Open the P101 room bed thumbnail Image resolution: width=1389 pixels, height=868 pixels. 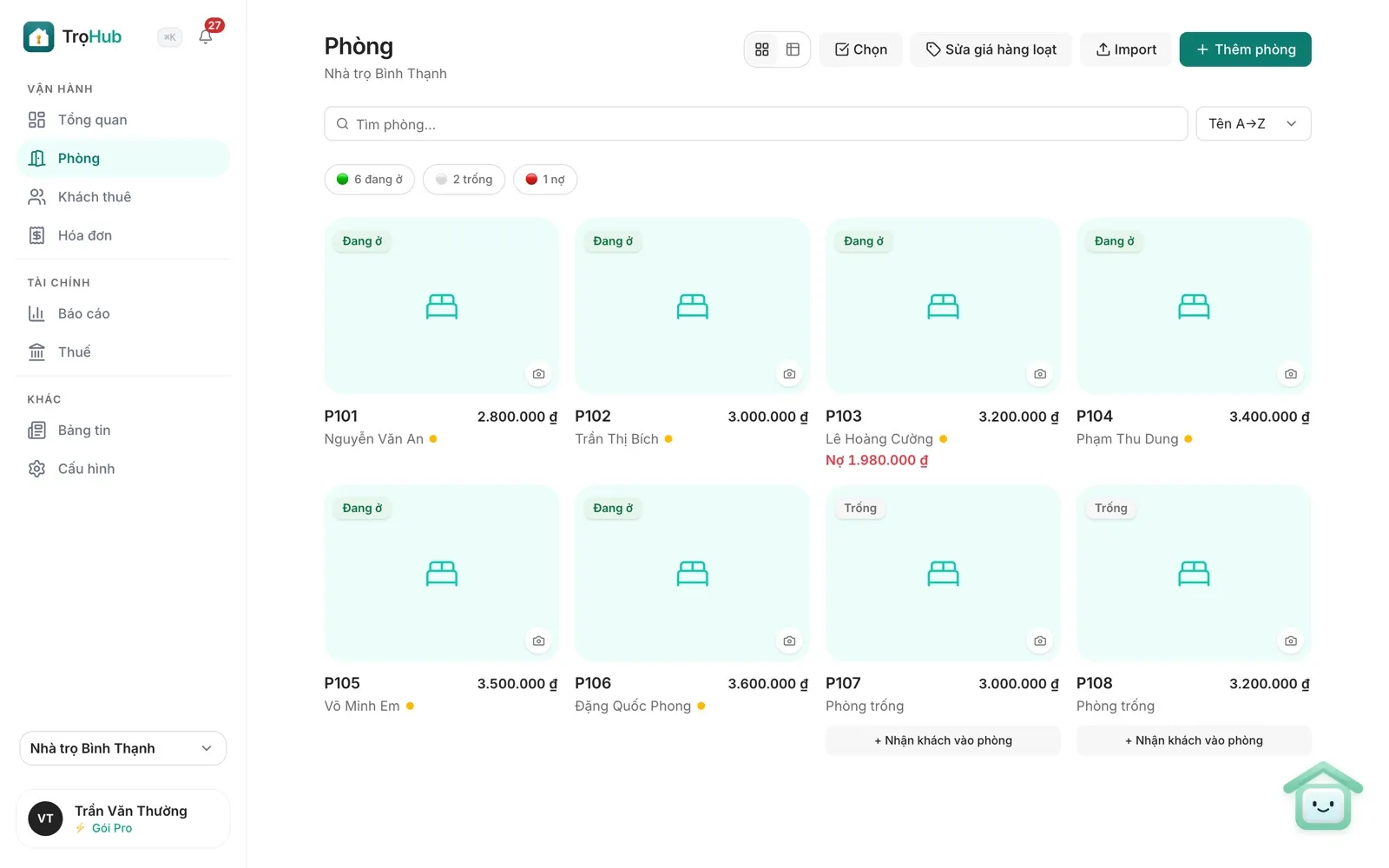[442, 306]
